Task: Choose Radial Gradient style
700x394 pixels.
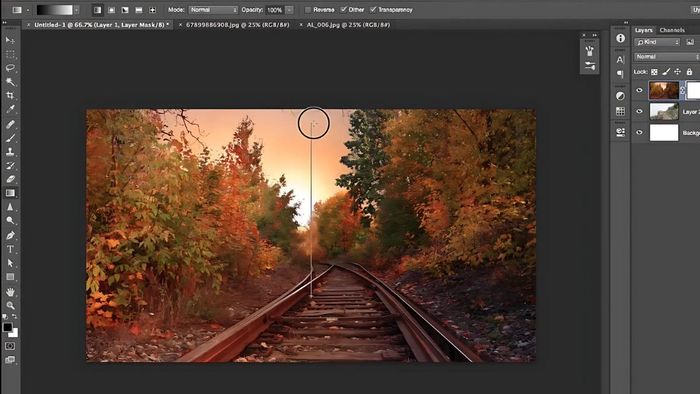Action: (111, 9)
